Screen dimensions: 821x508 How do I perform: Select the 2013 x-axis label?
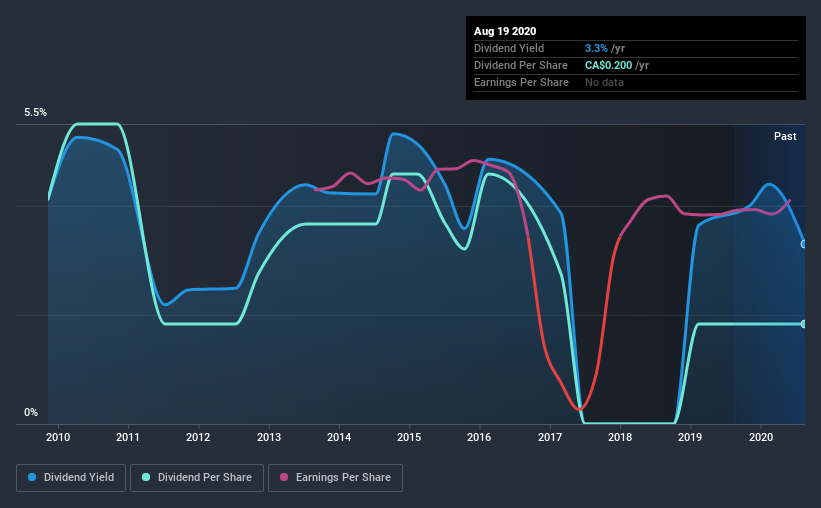click(x=269, y=437)
